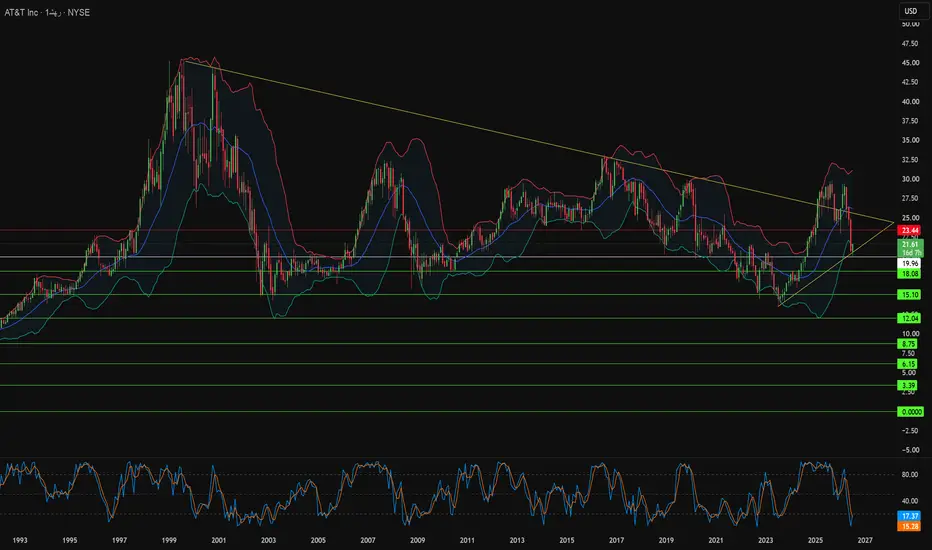Click the 15.10 support level label
The image size is (932, 550).
[910, 295]
